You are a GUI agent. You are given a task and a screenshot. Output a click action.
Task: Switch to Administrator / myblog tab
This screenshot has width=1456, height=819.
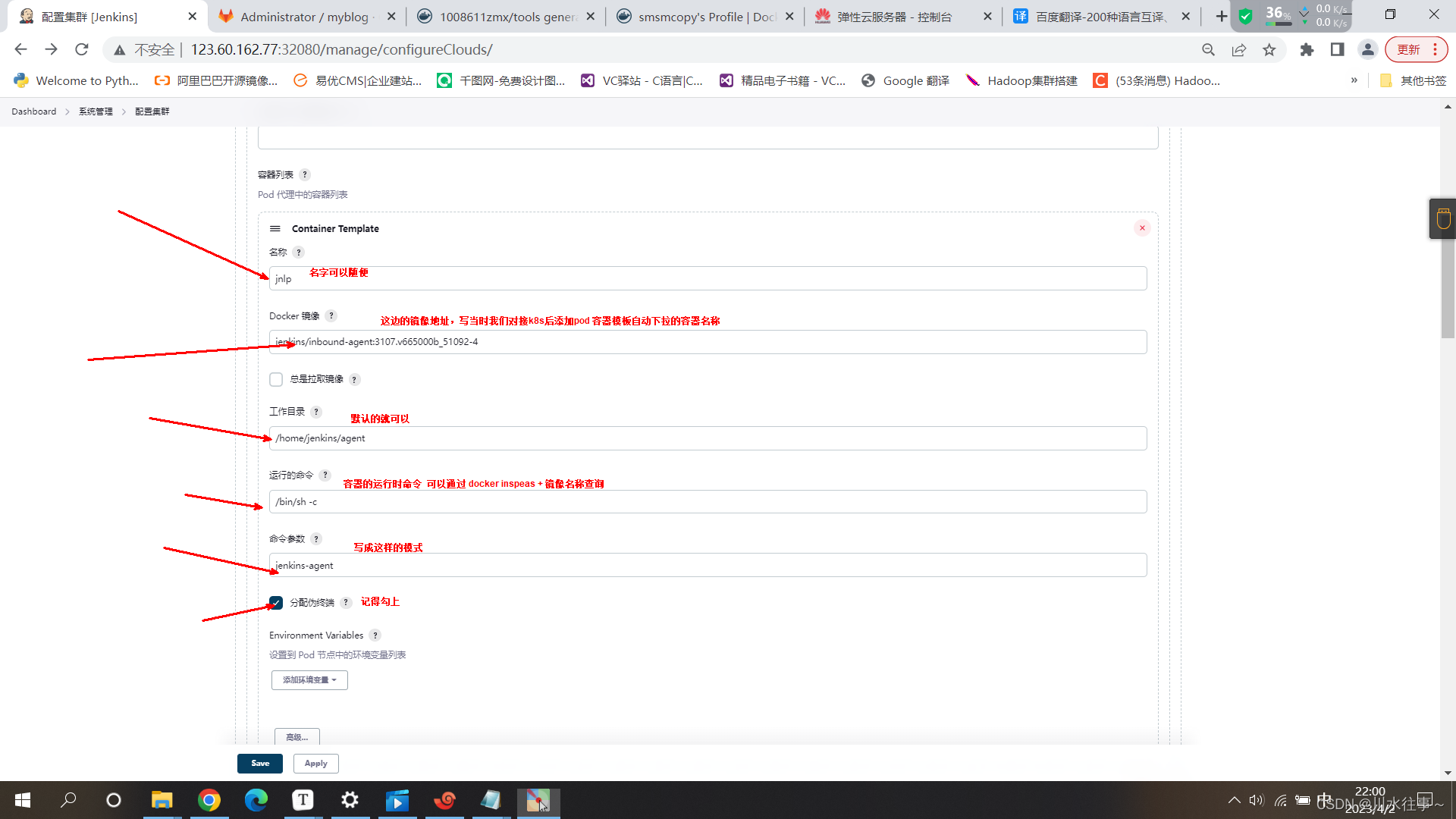[303, 17]
